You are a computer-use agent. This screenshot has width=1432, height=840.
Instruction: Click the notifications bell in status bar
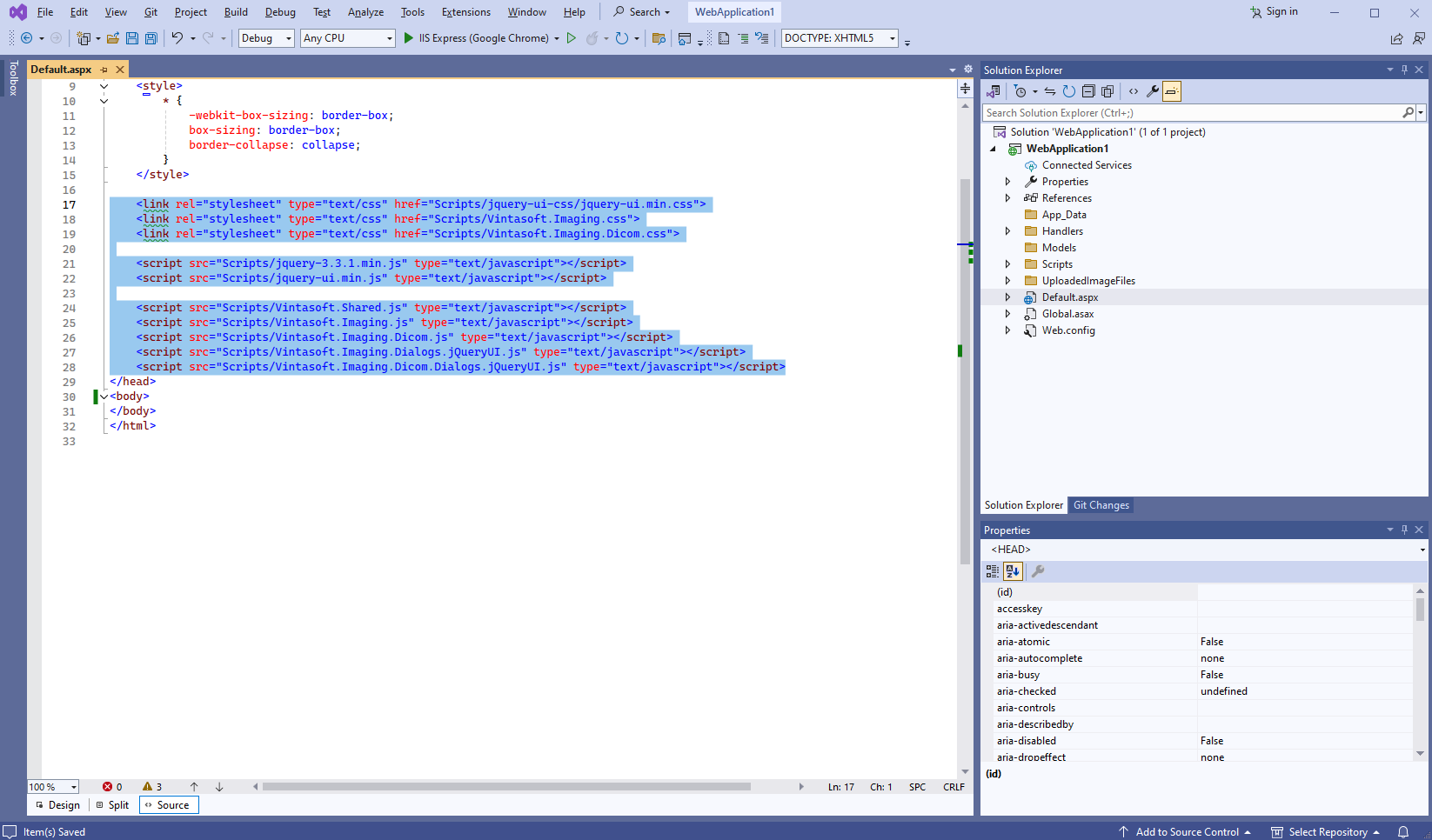coord(1403,832)
